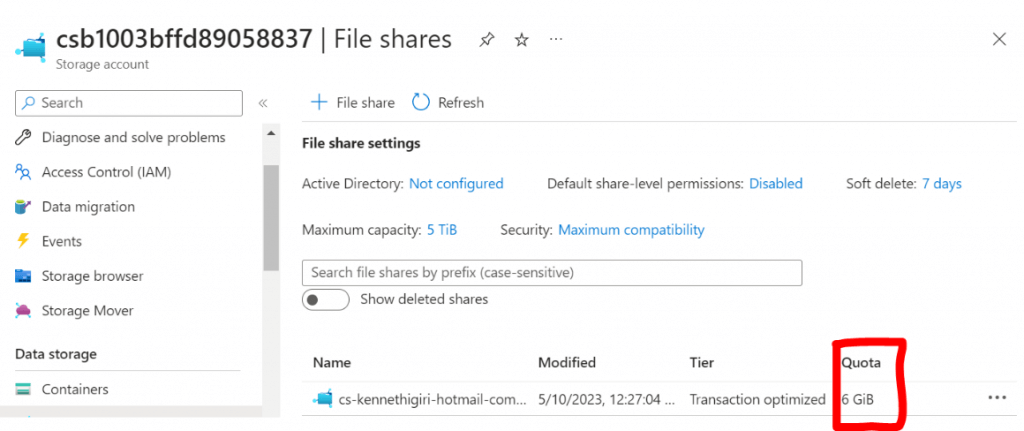This screenshot has height=431, width=1024.
Task: Click the Data migration icon
Action: [23, 207]
